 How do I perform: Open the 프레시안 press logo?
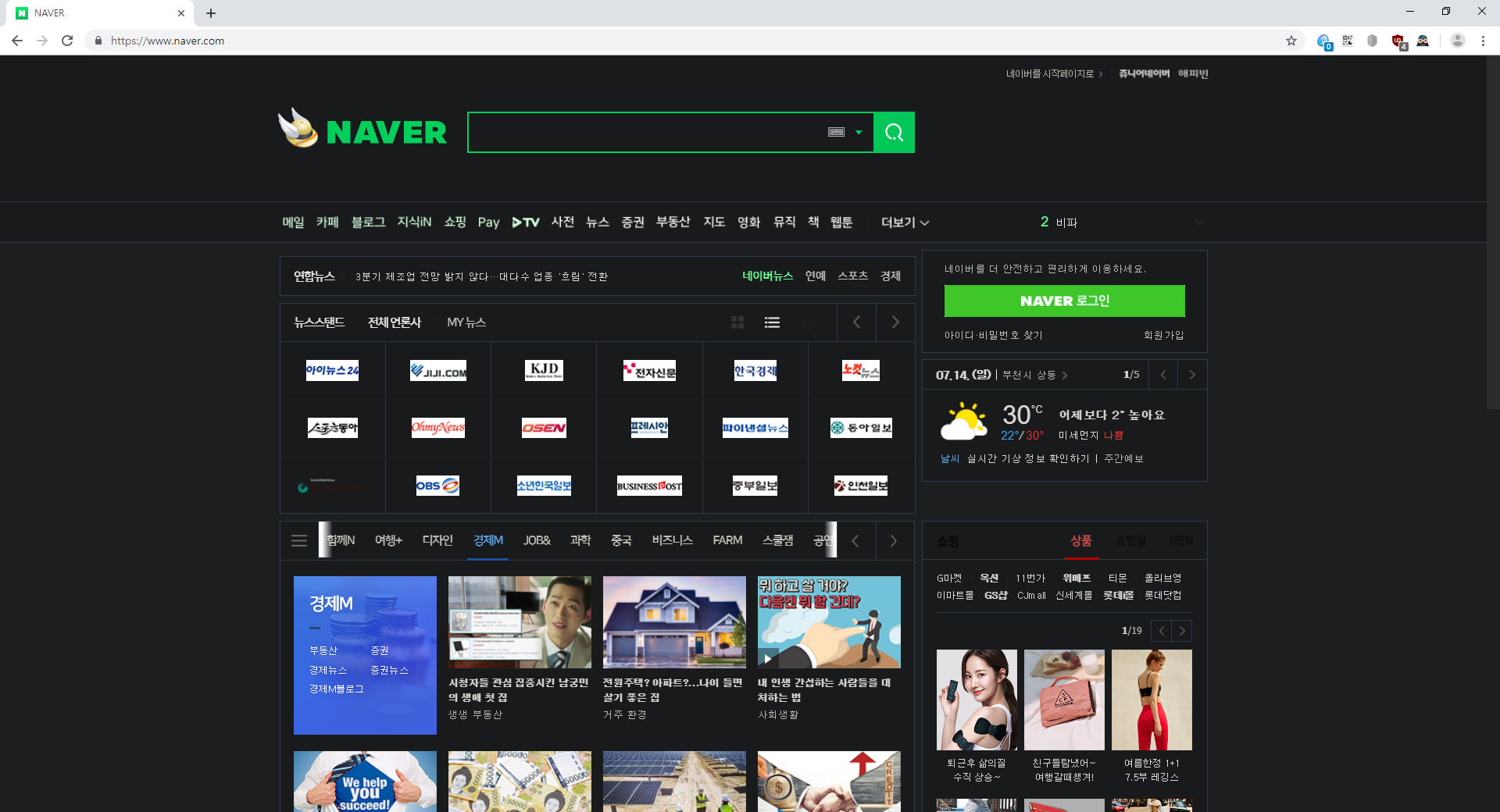pos(649,428)
